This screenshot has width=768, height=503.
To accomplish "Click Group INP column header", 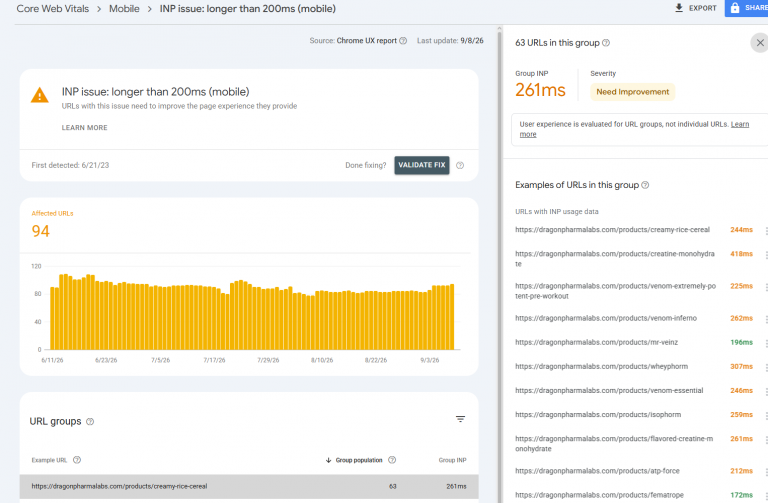I will [453, 460].
